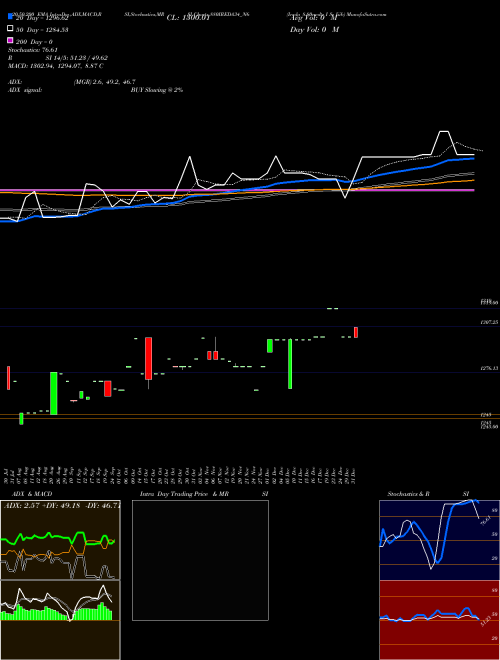Click the 'ADX signal:' label

point(25,90)
